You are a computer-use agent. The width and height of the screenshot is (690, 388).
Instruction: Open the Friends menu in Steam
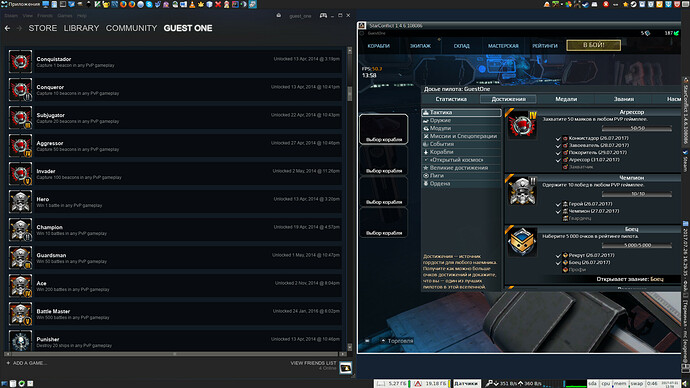45,16
